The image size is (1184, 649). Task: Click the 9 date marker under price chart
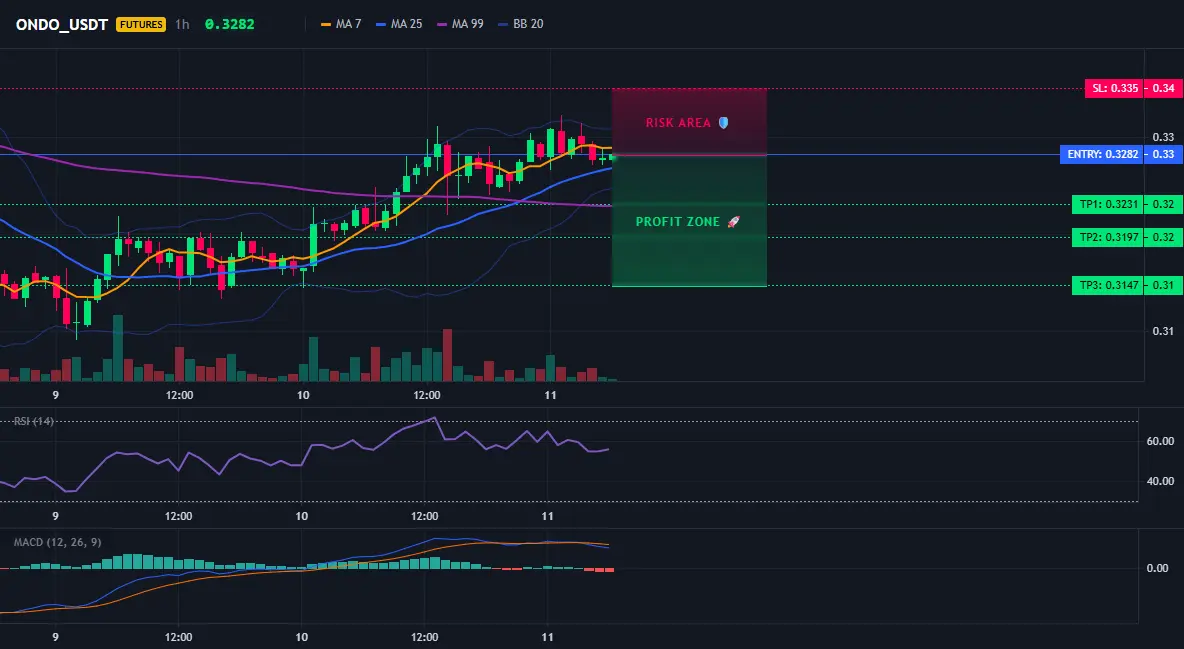(56, 395)
